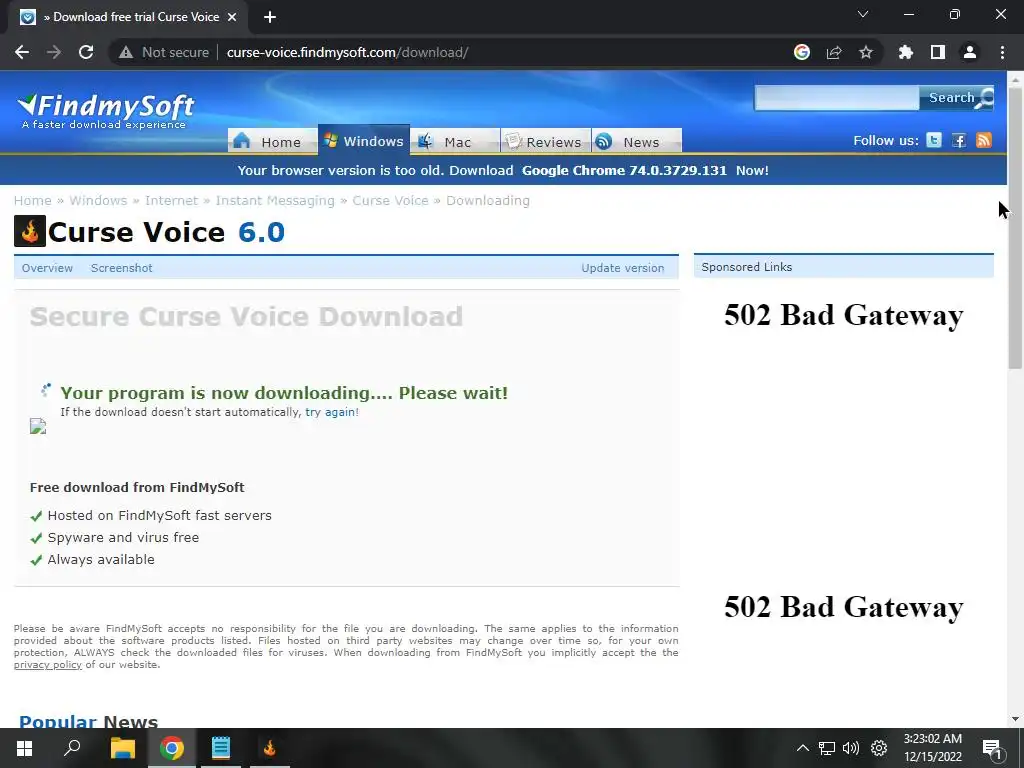Go back with the browser back arrow
The width and height of the screenshot is (1024, 768).
pyautogui.click(x=22, y=52)
